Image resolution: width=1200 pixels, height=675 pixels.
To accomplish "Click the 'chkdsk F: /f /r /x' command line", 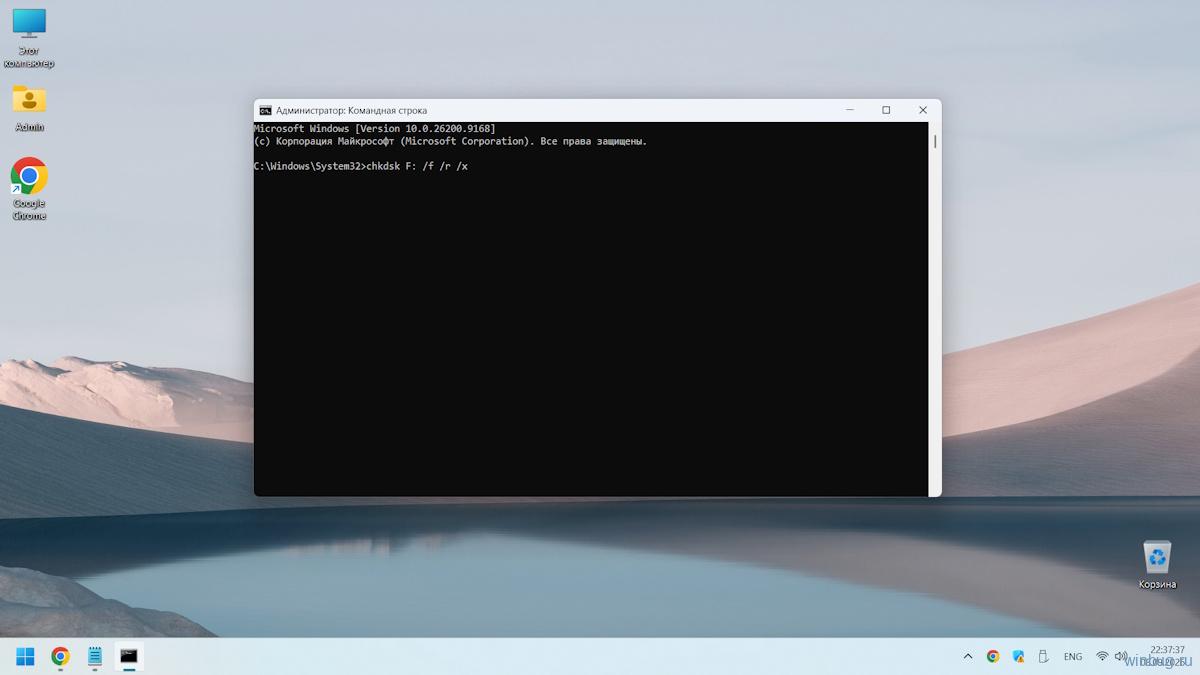I will coord(417,166).
